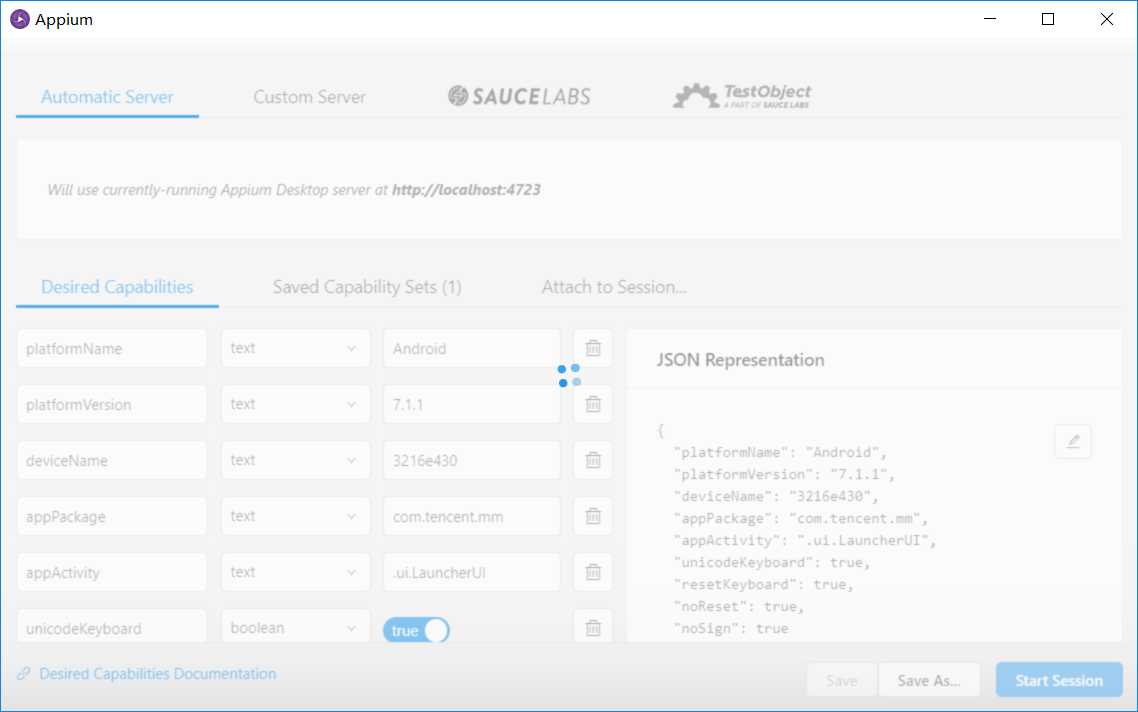Click the platformName capability name field

pyautogui.click(x=112, y=348)
